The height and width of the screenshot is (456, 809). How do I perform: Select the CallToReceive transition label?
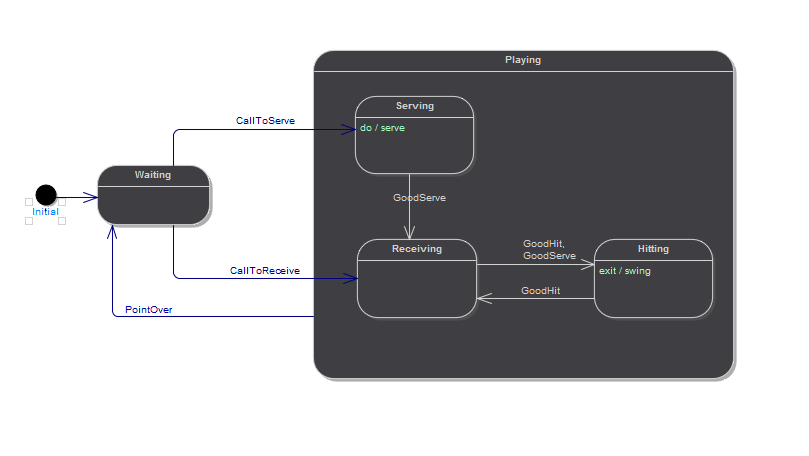coord(265,271)
